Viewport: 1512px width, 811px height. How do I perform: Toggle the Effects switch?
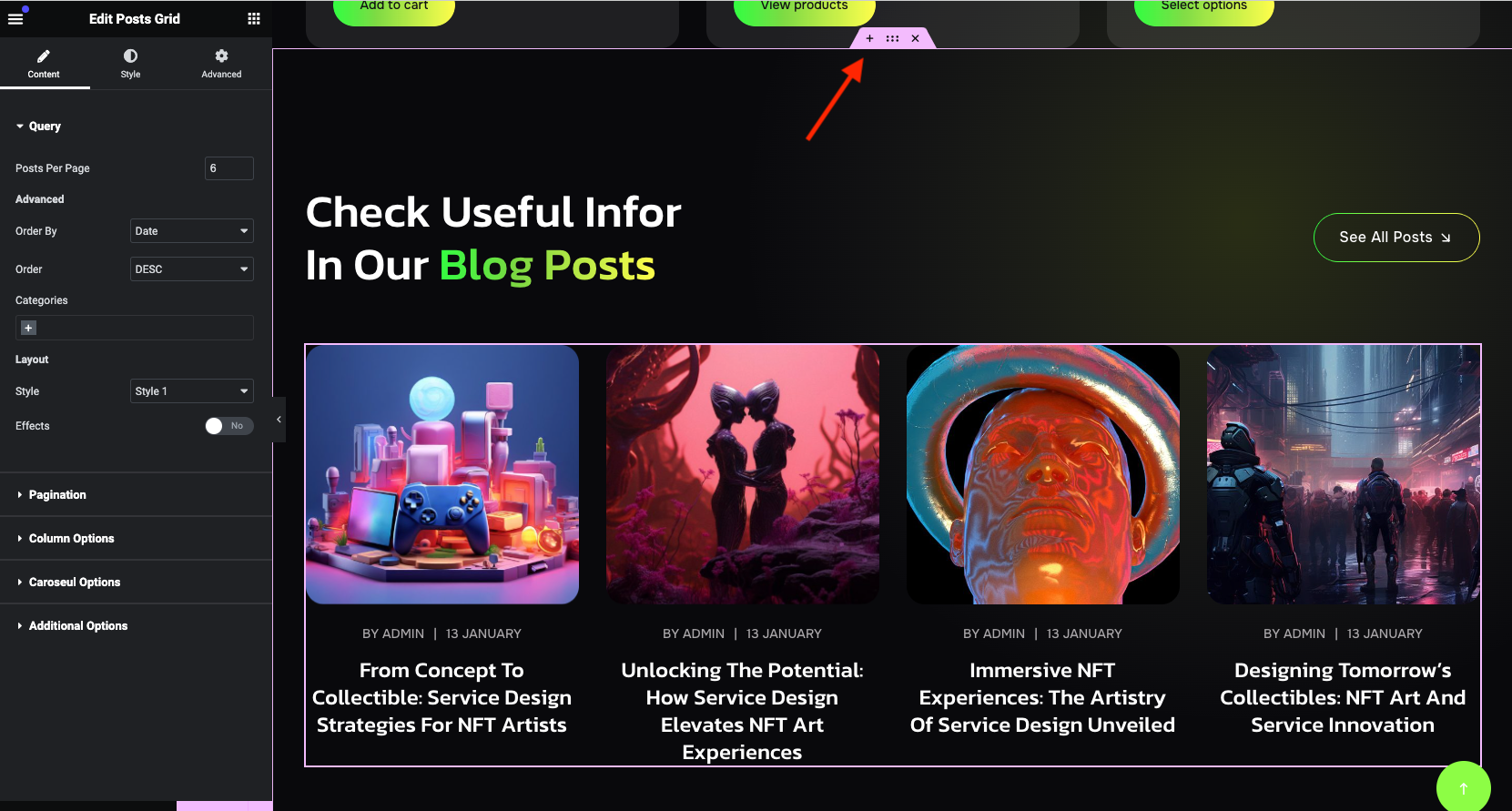pyautogui.click(x=228, y=426)
